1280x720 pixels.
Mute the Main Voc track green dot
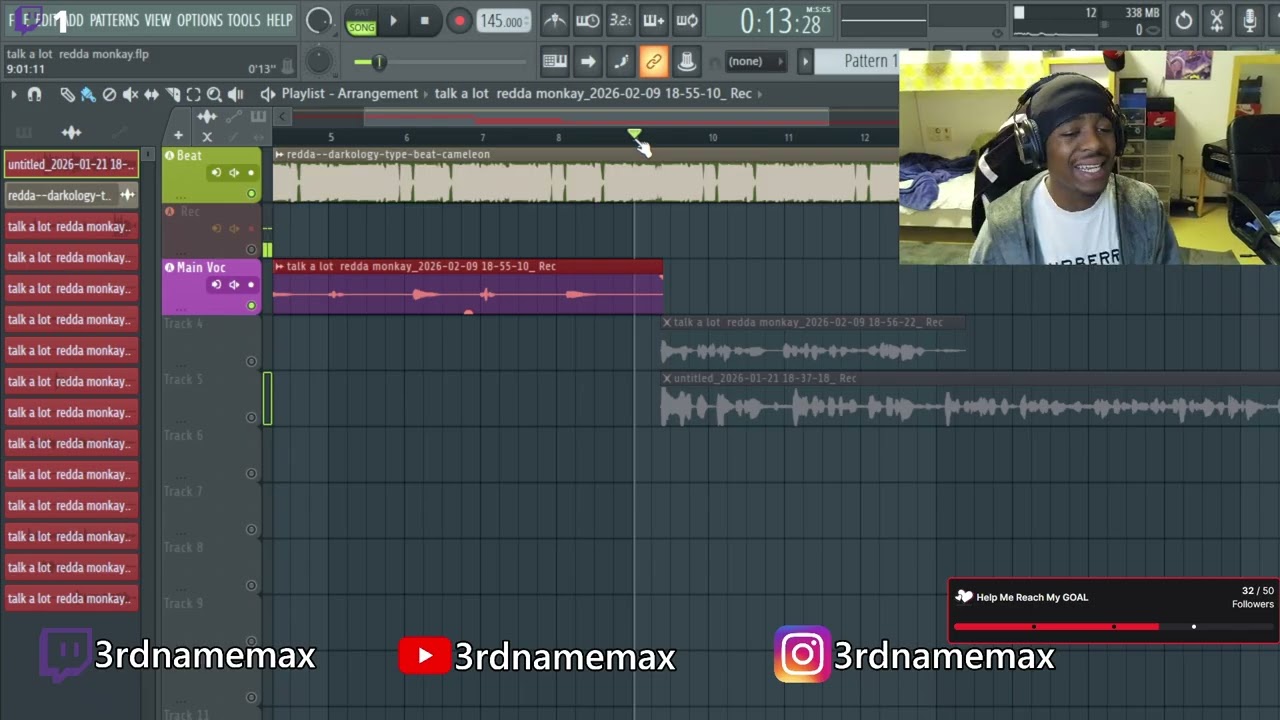[x=251, y=306]
